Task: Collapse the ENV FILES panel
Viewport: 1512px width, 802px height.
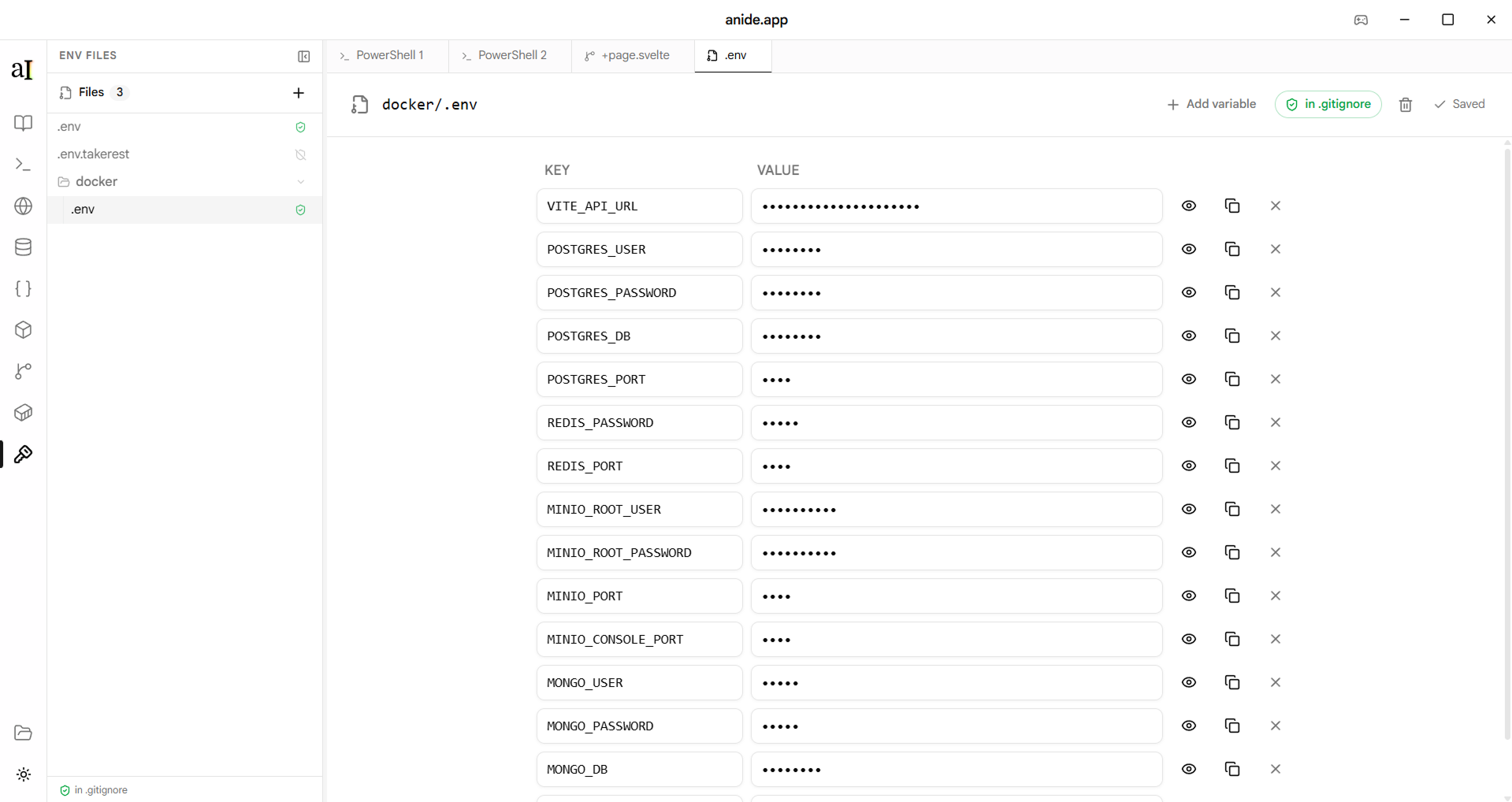Action: click(303, 56)
